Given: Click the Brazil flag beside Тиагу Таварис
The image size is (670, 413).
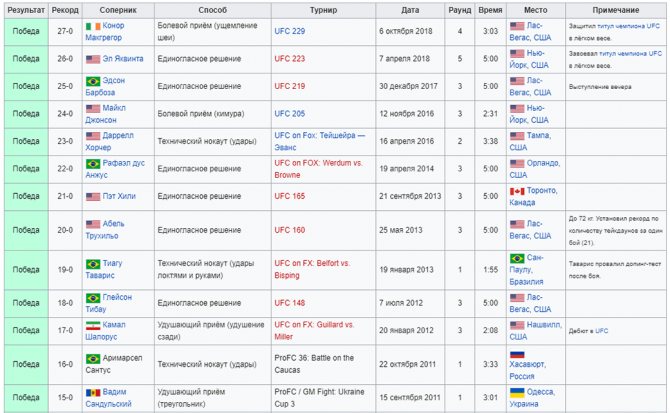Looking at the screenshot, I should 93,264.
